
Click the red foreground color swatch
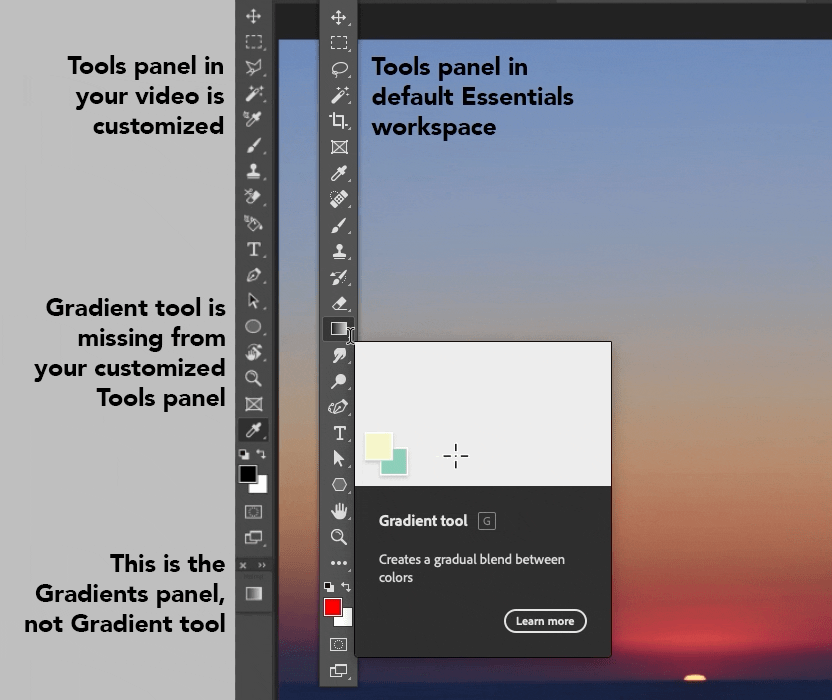pyautogui.click(x=333, y=607)
